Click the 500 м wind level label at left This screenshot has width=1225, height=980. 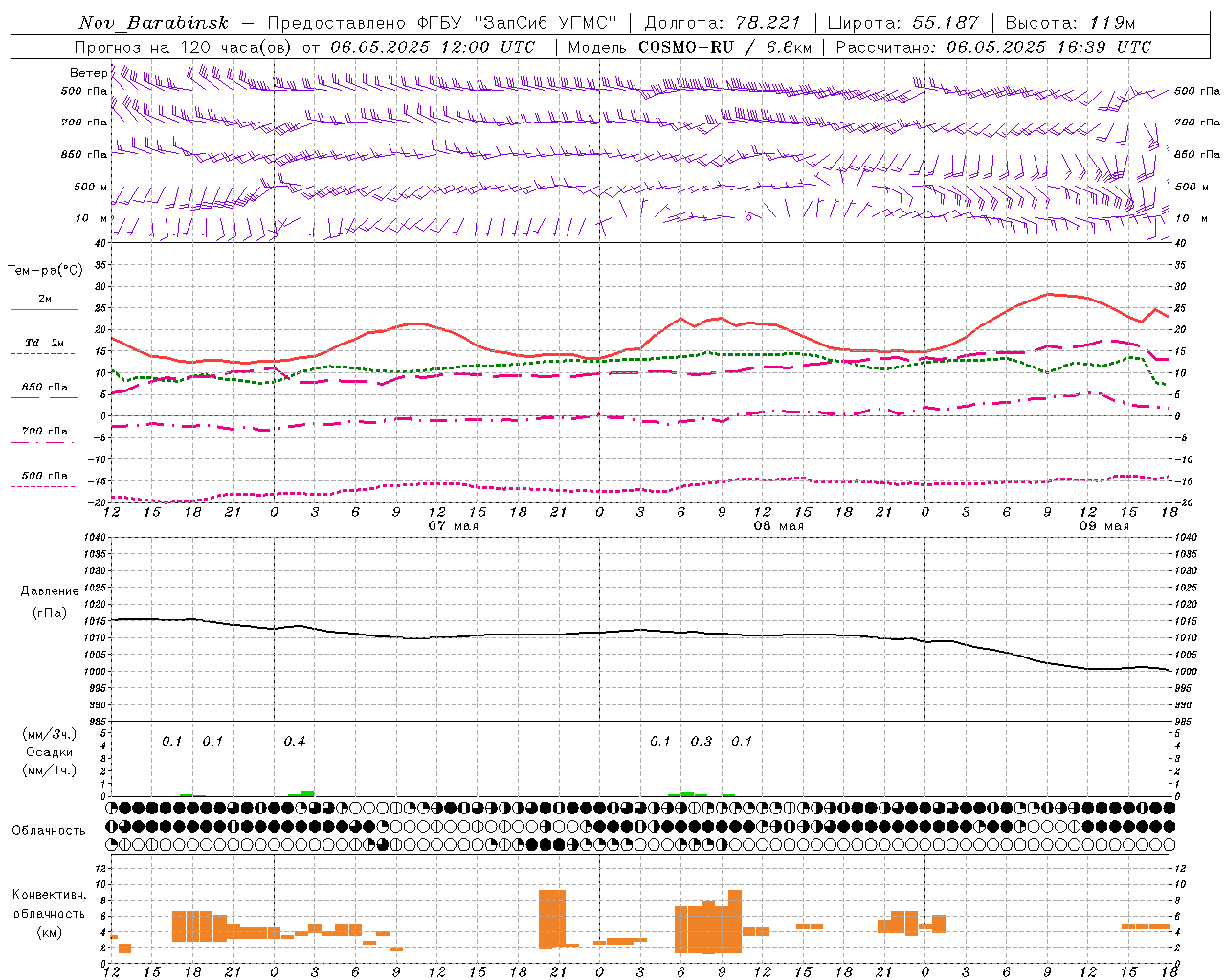(91, 187)
